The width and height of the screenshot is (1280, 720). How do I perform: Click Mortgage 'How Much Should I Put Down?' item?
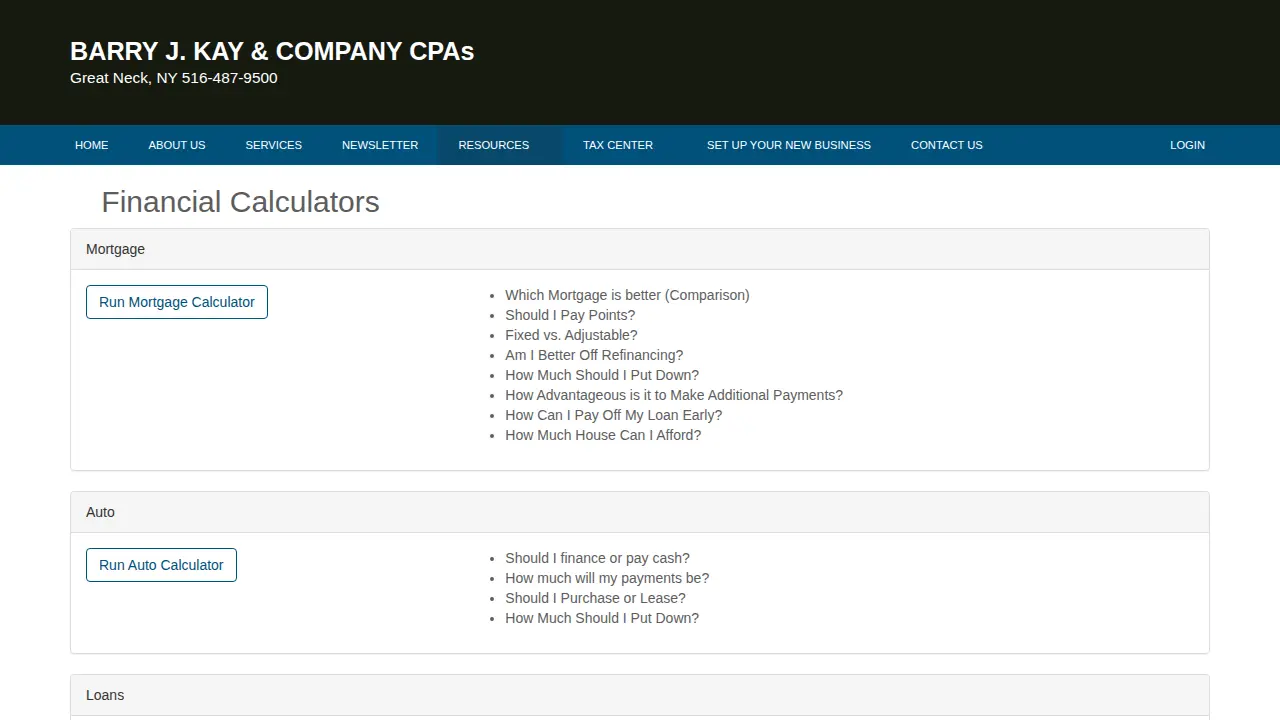coord(602,375)
